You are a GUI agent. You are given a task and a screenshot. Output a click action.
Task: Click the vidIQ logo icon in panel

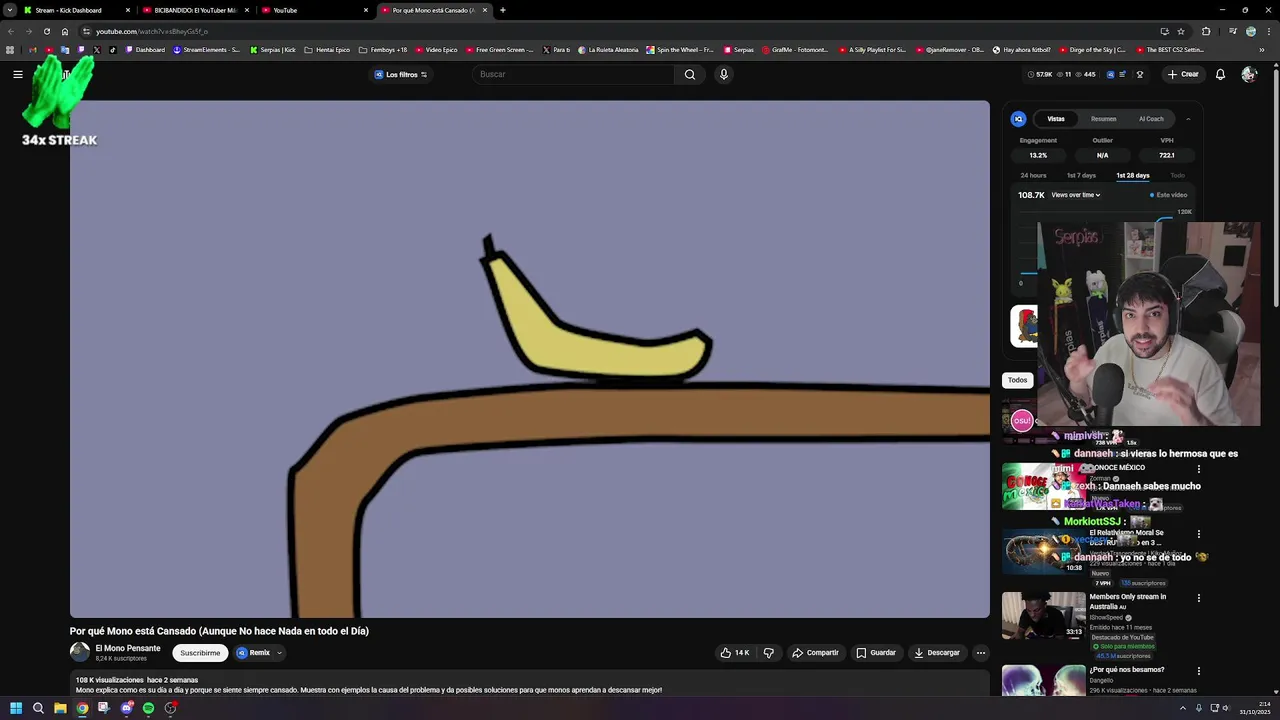1019,119
